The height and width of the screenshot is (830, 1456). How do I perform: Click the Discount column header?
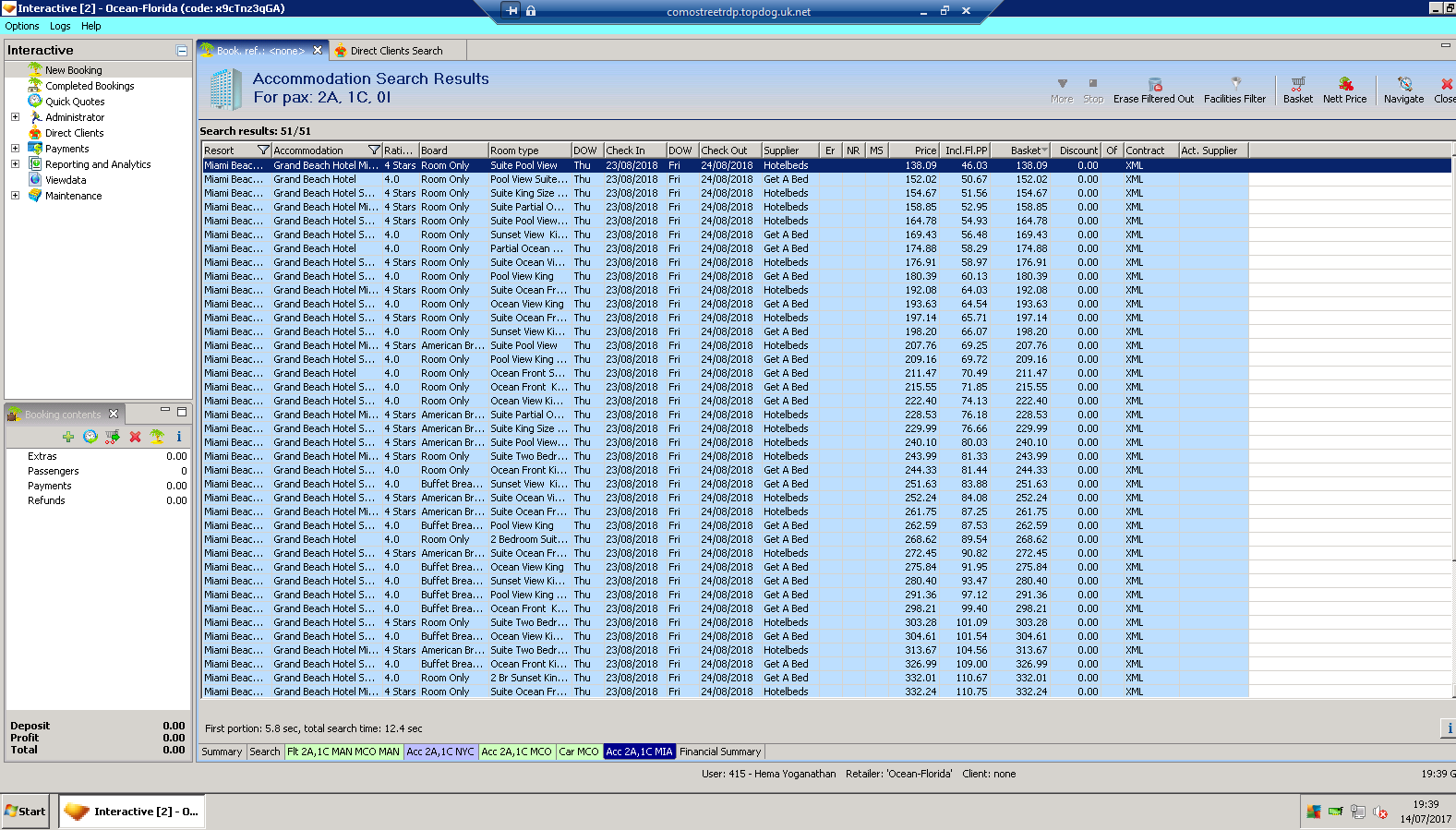[1077, 150]
